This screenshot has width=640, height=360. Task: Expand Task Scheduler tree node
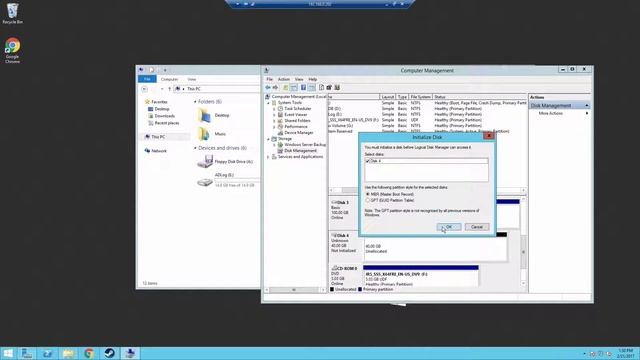[274, 109]
